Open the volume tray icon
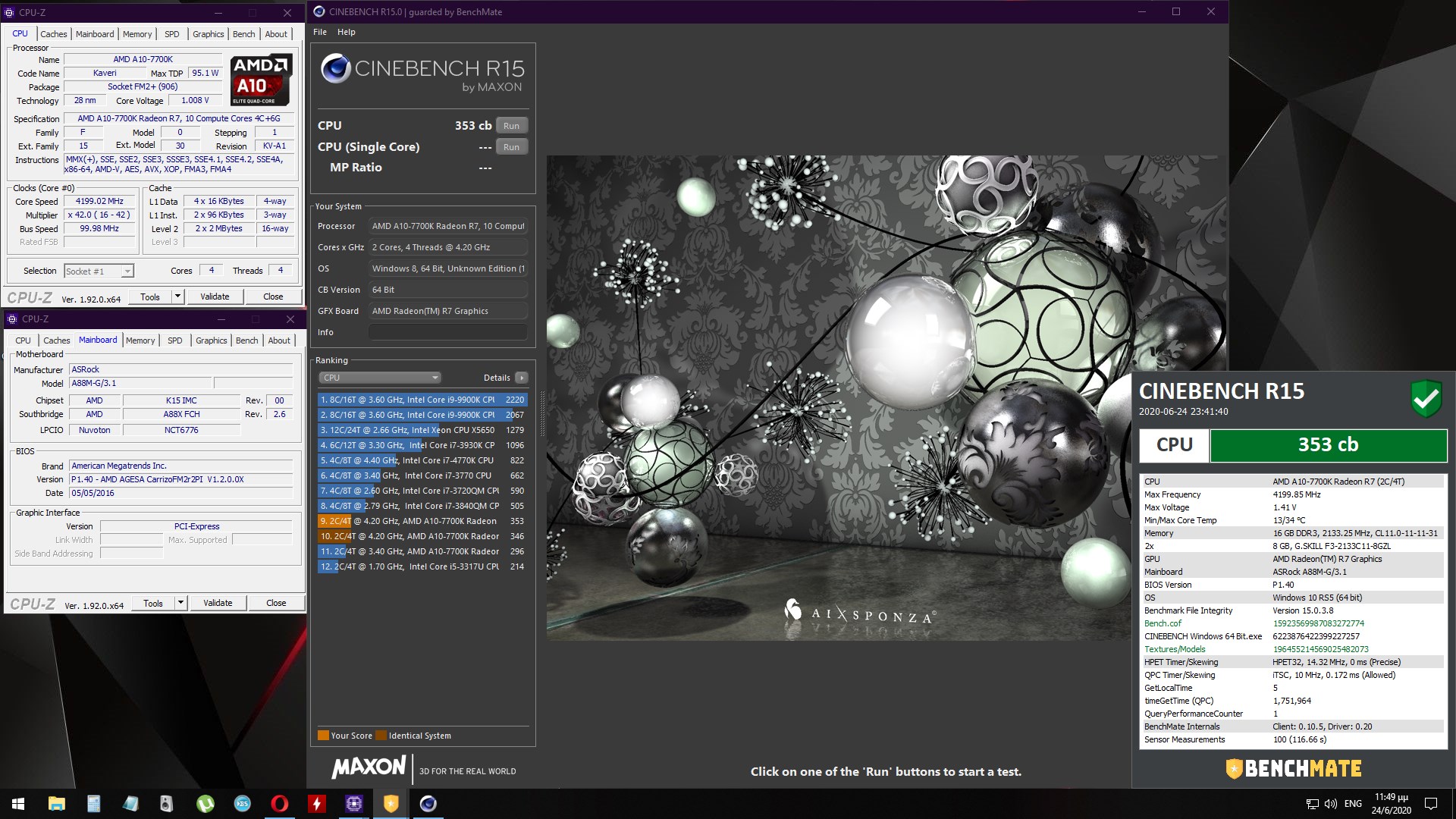The width and height of the screenshot is (1456, 819). pos(1331,804)
